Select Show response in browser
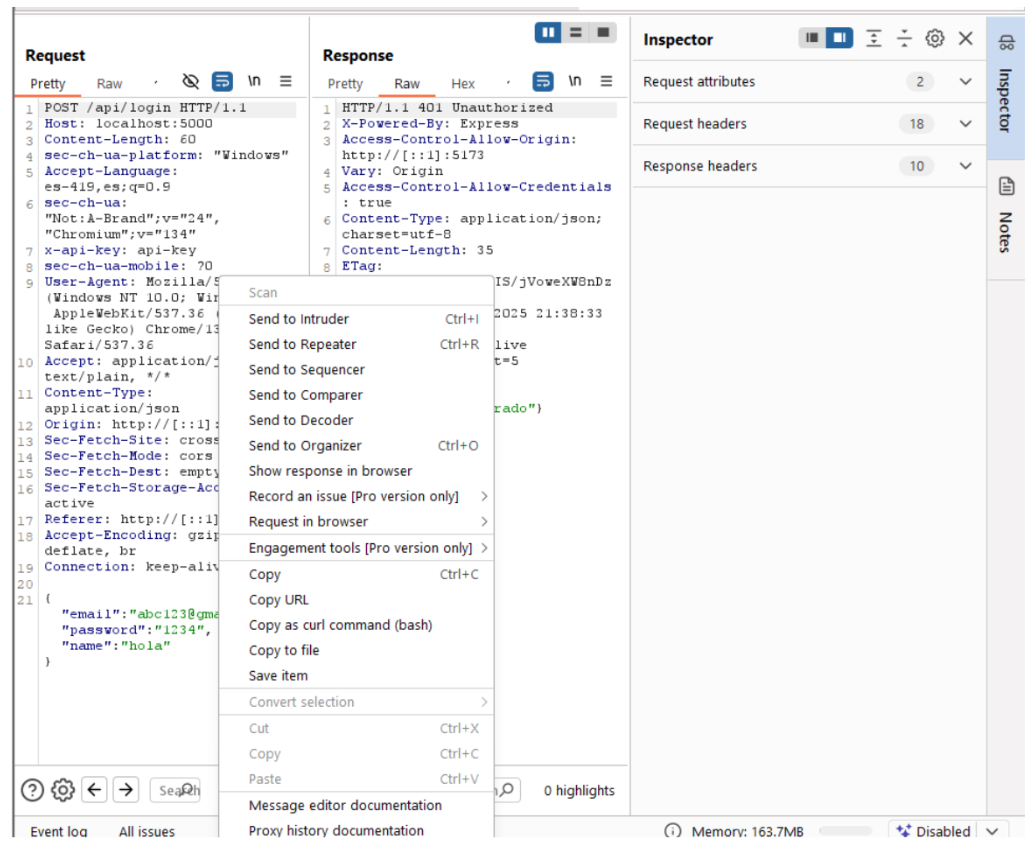 [x=357, y=471]
